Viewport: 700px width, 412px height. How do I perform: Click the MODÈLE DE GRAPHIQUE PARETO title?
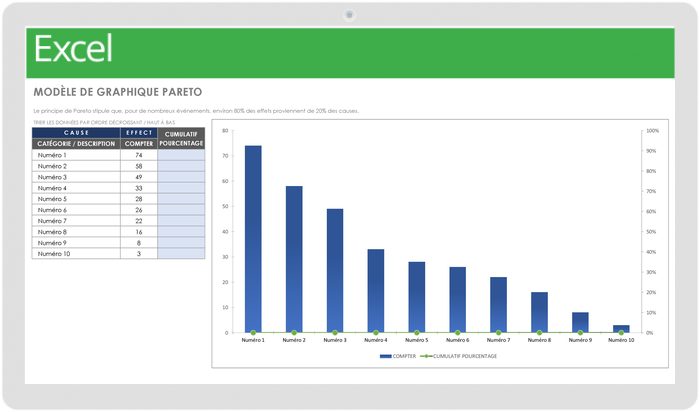pos(118,92)
